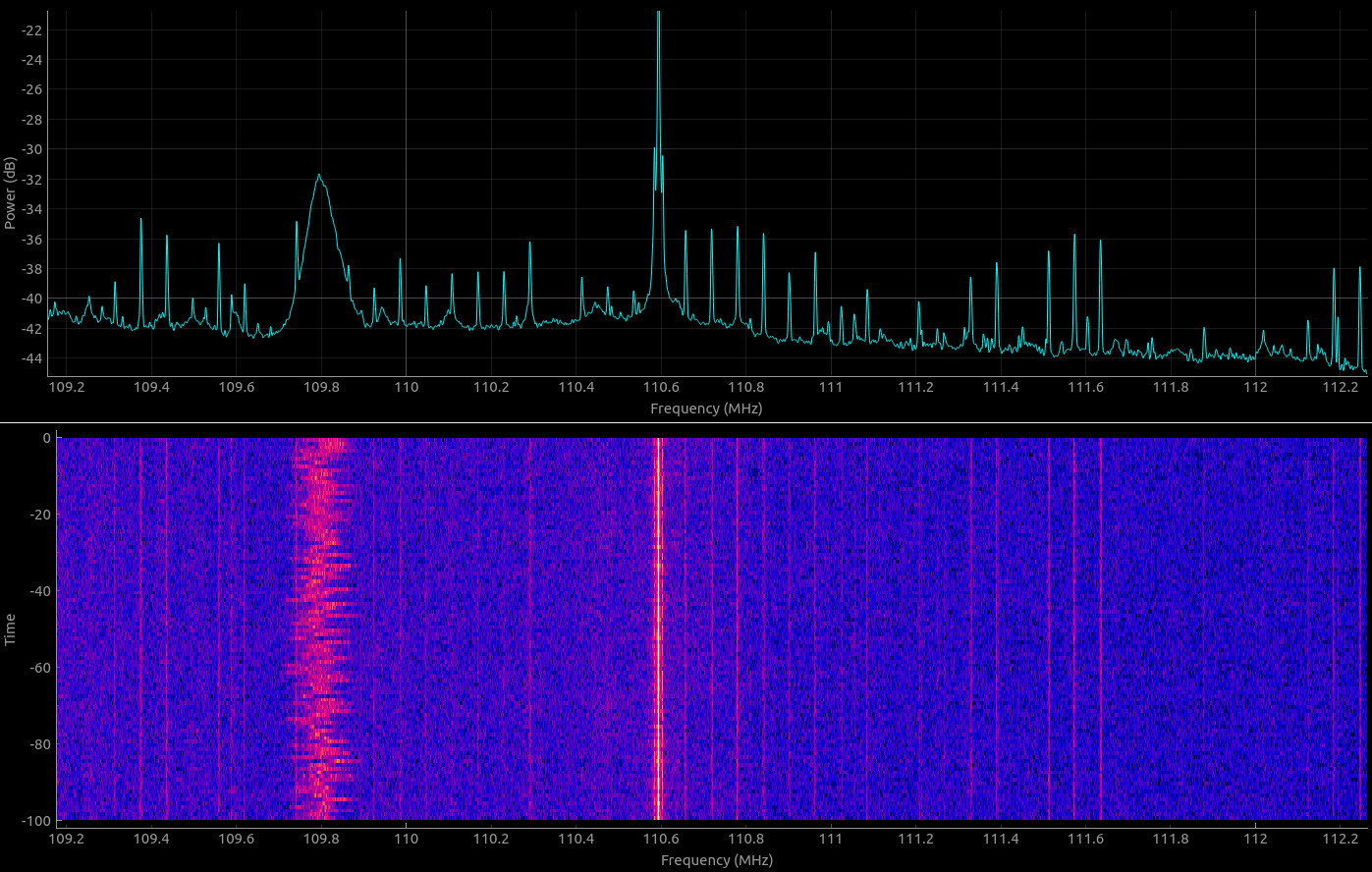The width and height of the screenshot is (1372, 872).
Task: Click "Frequency (MHz)" label below the waterfall
Action: (x=716, y=860)
